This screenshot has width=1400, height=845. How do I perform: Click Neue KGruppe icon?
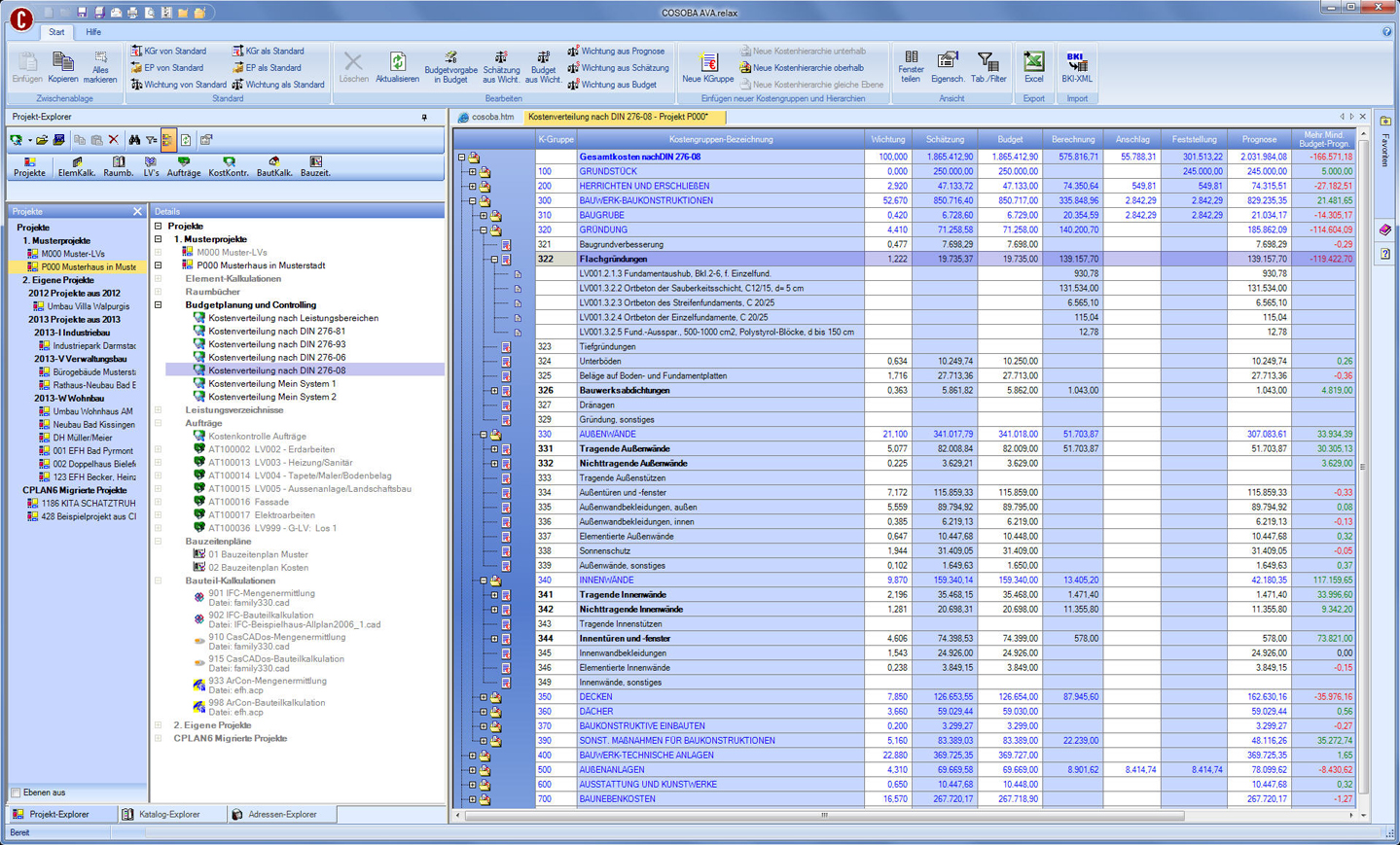[707, 66]
